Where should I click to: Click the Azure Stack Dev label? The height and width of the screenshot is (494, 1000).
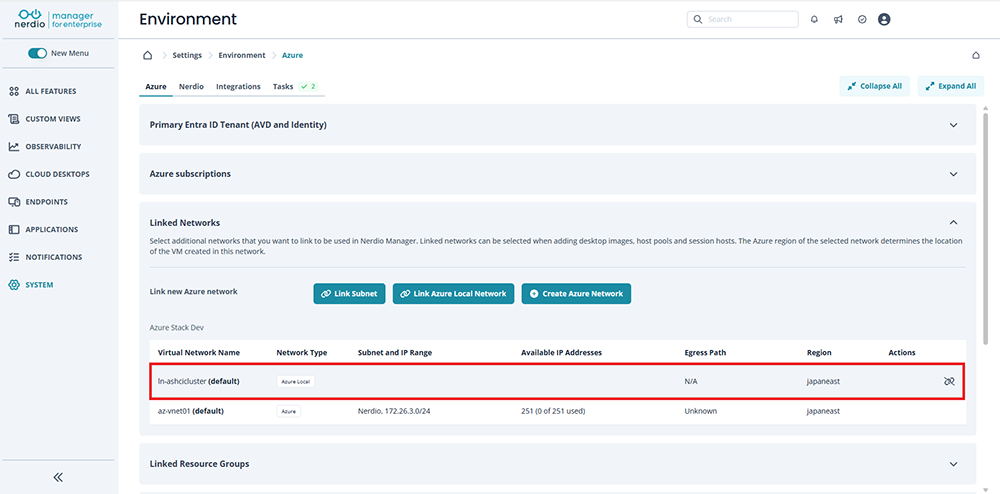(x=176, y=328)
